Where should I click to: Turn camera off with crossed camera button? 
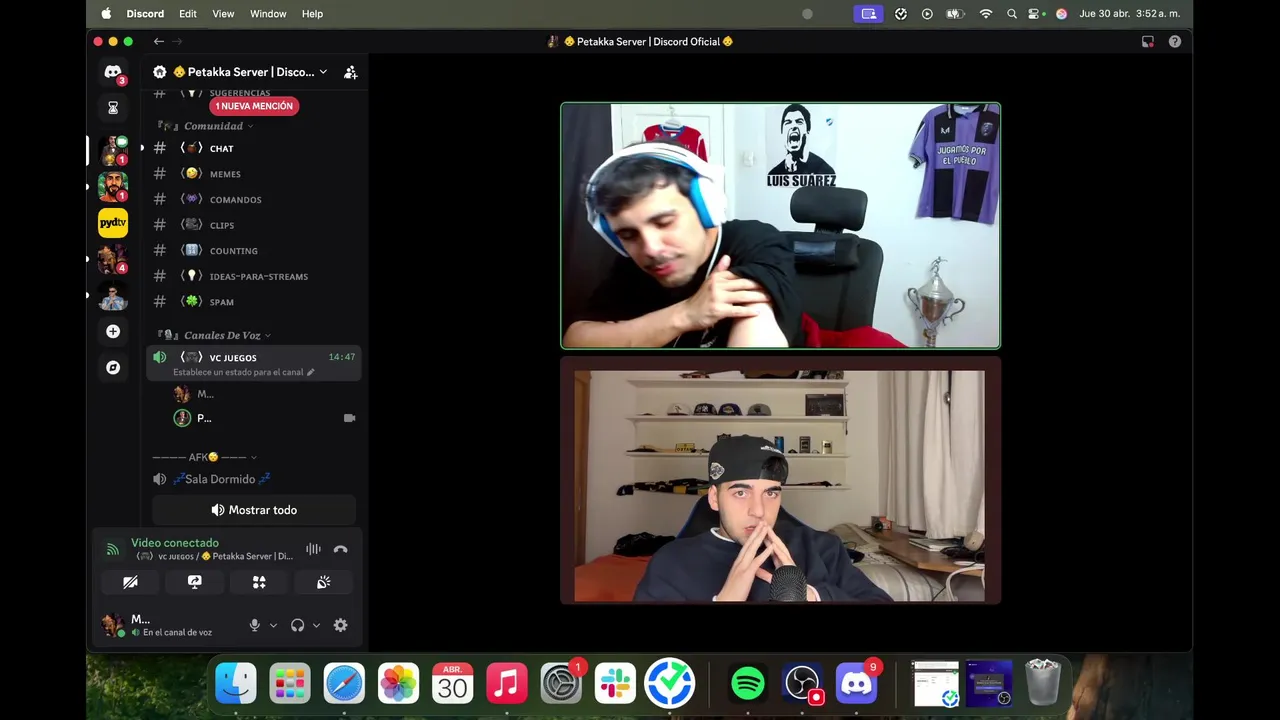click(130, 582)
